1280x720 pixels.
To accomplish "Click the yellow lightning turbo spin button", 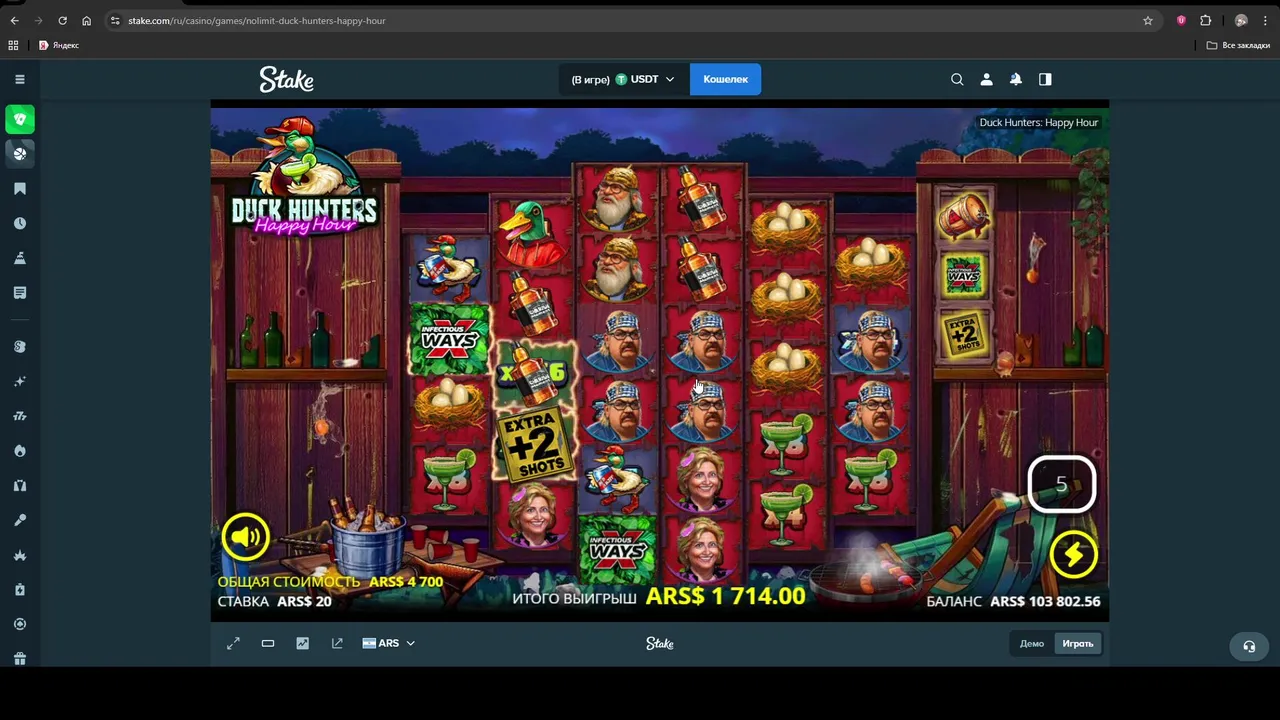I will coord(1073,555).
